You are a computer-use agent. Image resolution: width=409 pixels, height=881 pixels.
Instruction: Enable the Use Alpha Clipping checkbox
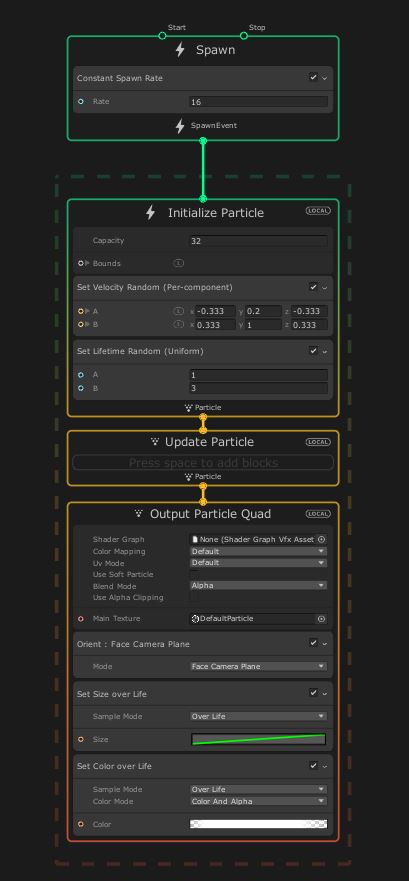click(194, 598)
